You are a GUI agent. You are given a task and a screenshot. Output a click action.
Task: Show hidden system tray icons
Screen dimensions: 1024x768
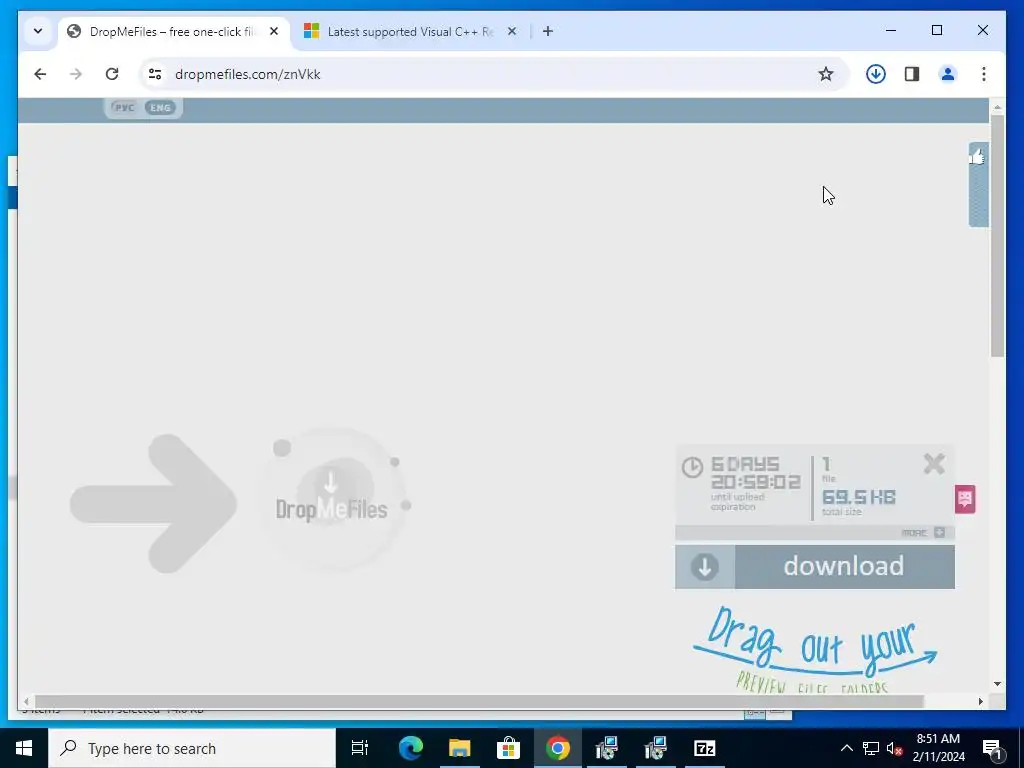coord(846,748)
